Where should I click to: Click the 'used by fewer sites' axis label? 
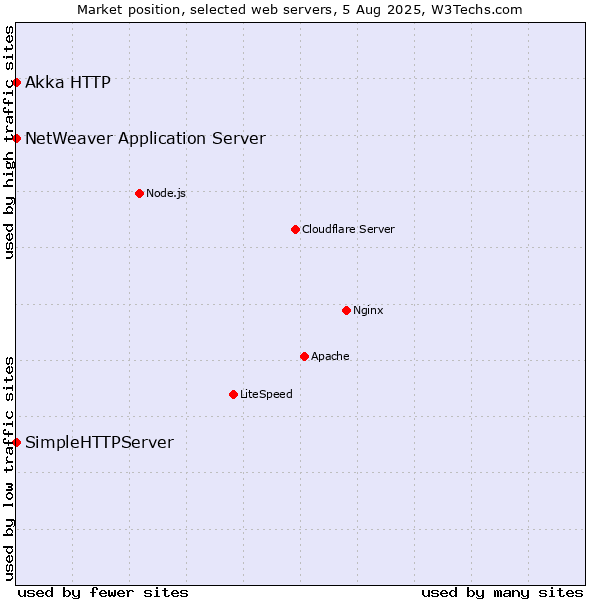(103, 593)
